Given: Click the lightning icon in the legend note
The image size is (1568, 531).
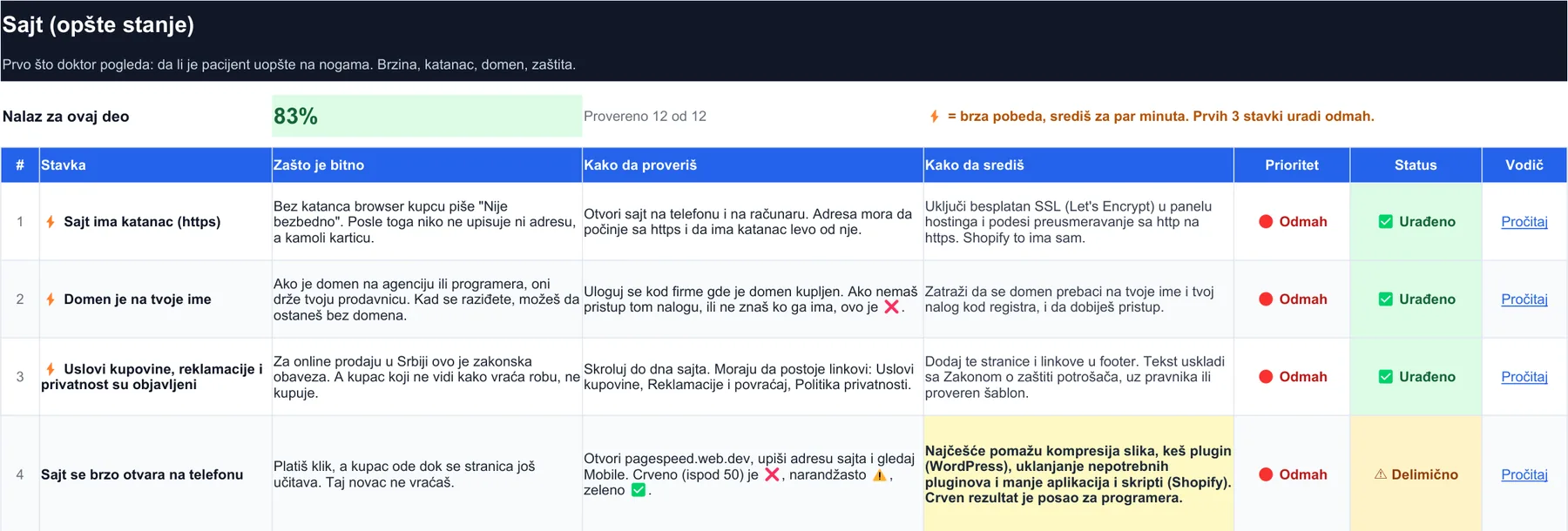Looking at the screenshot, I should click(935, 117).
